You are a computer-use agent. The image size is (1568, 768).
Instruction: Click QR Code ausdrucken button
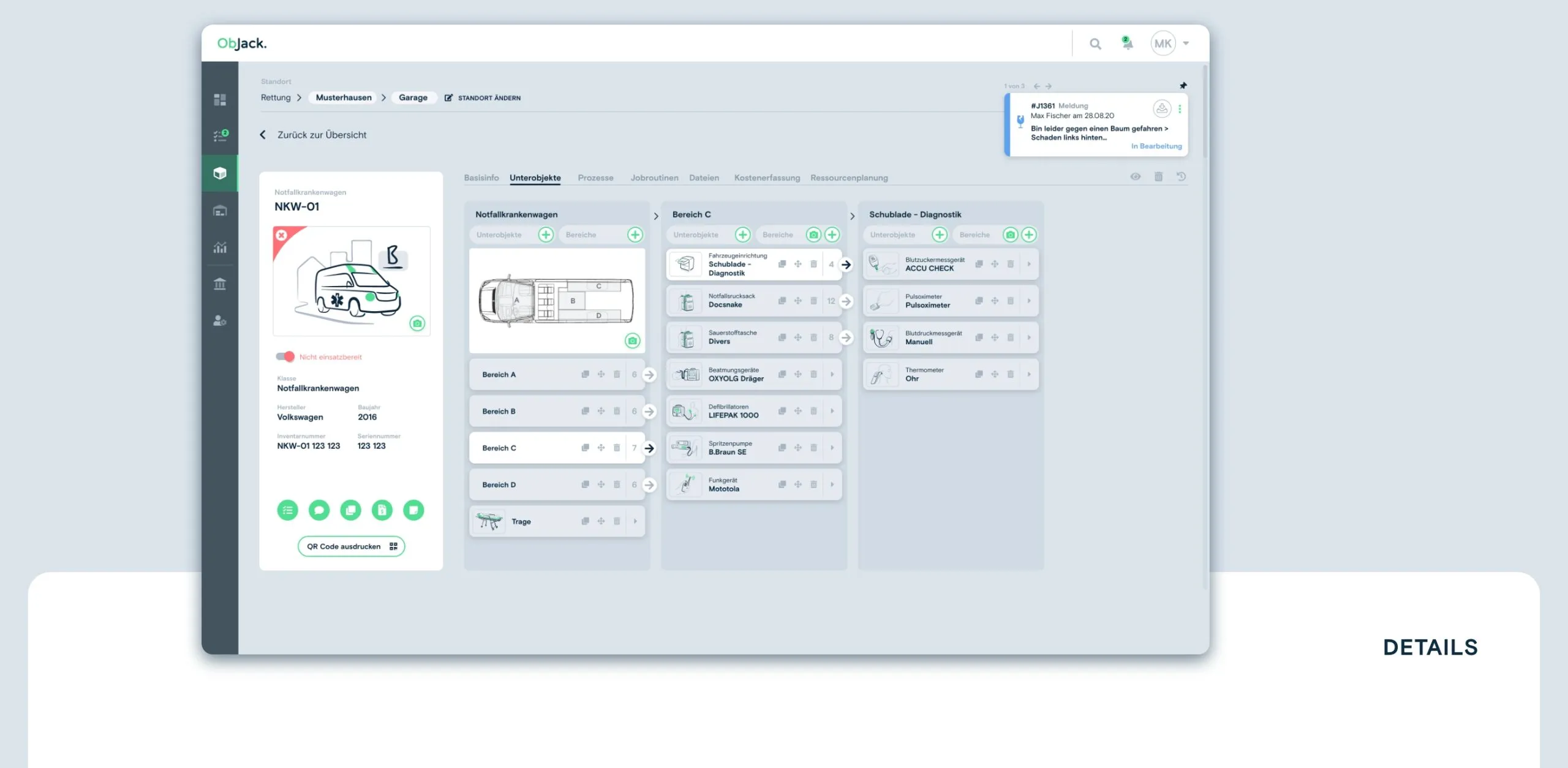point(351,546)
